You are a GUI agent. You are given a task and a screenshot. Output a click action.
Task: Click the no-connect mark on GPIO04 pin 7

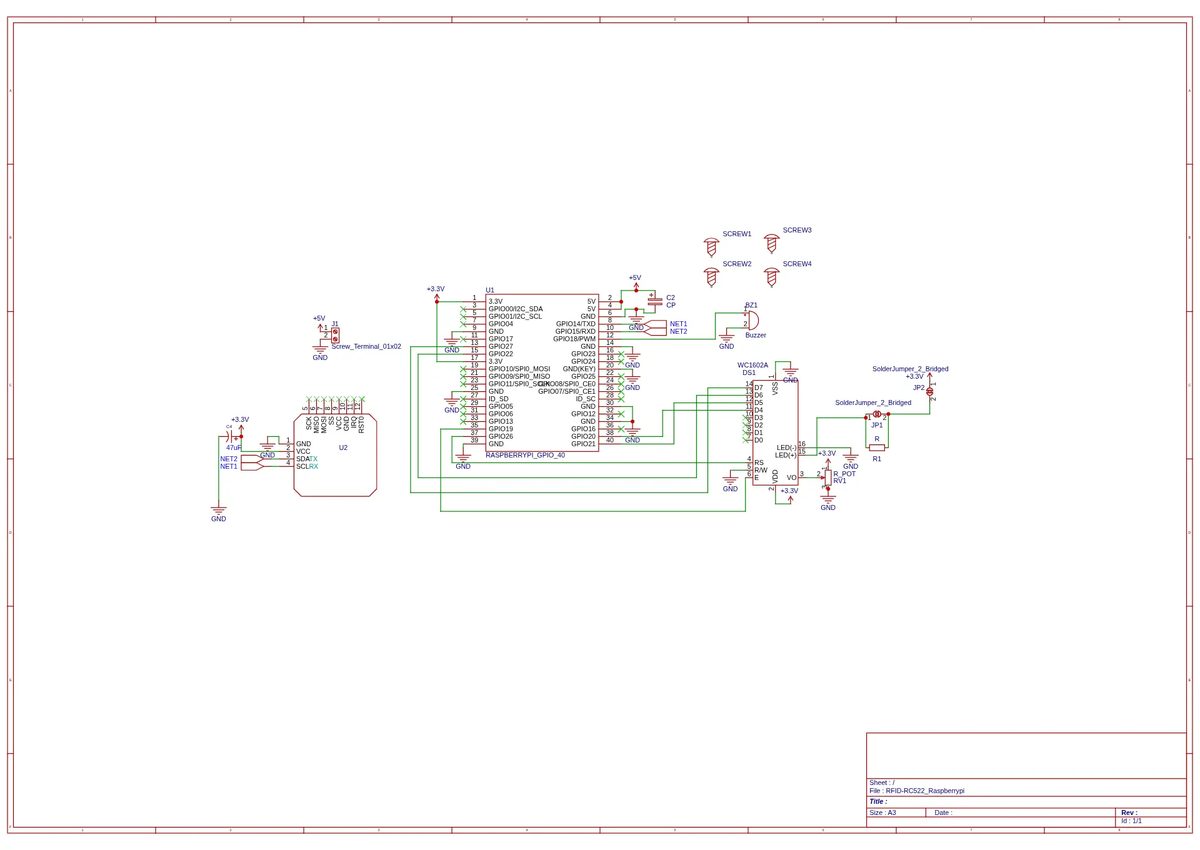[x=461, y=324]
